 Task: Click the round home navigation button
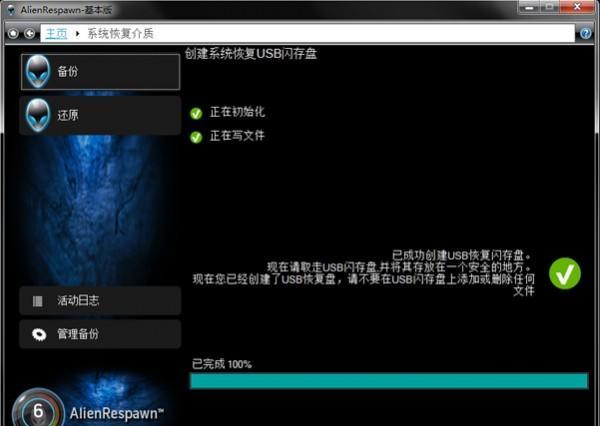coord(13,34)
